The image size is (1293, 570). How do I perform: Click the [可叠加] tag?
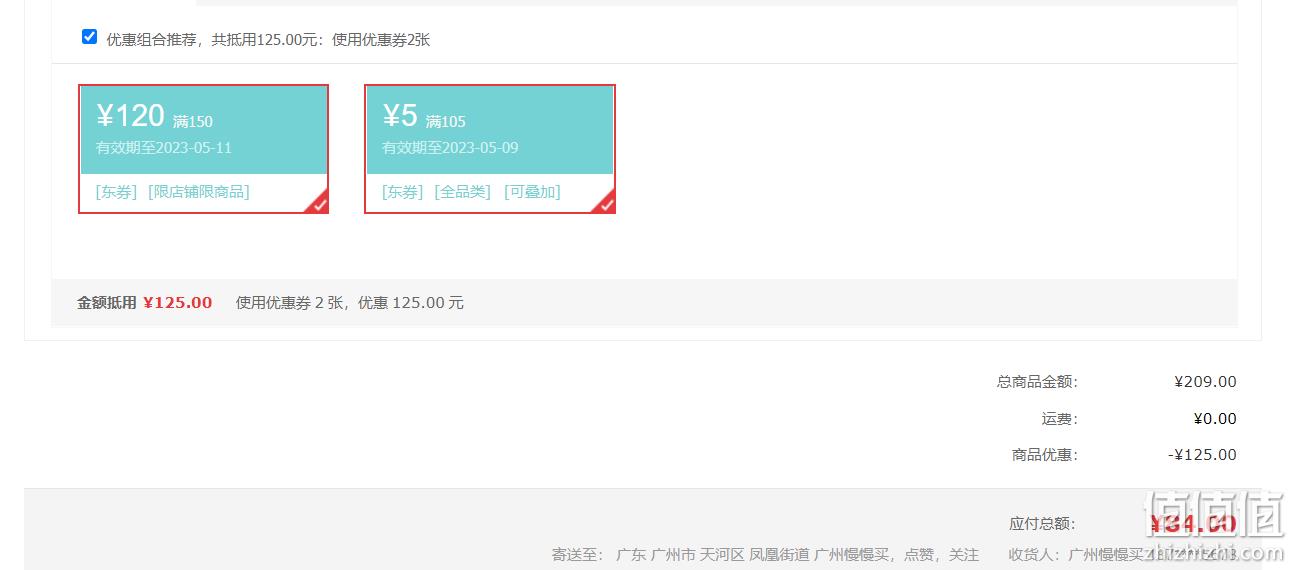click(532, 192)
